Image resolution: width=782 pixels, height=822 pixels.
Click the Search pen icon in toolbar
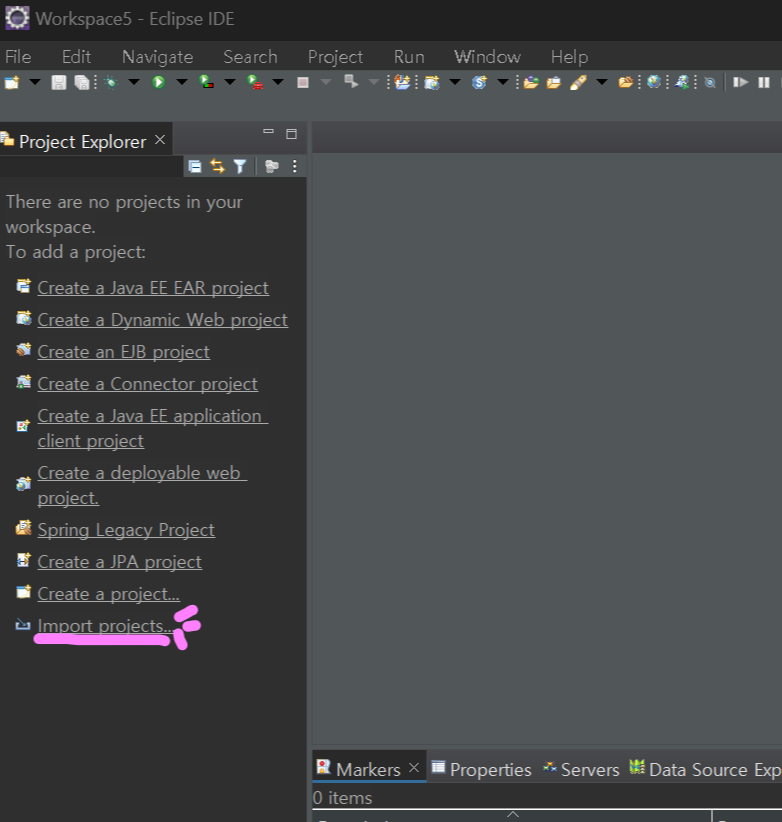point(578,82)
